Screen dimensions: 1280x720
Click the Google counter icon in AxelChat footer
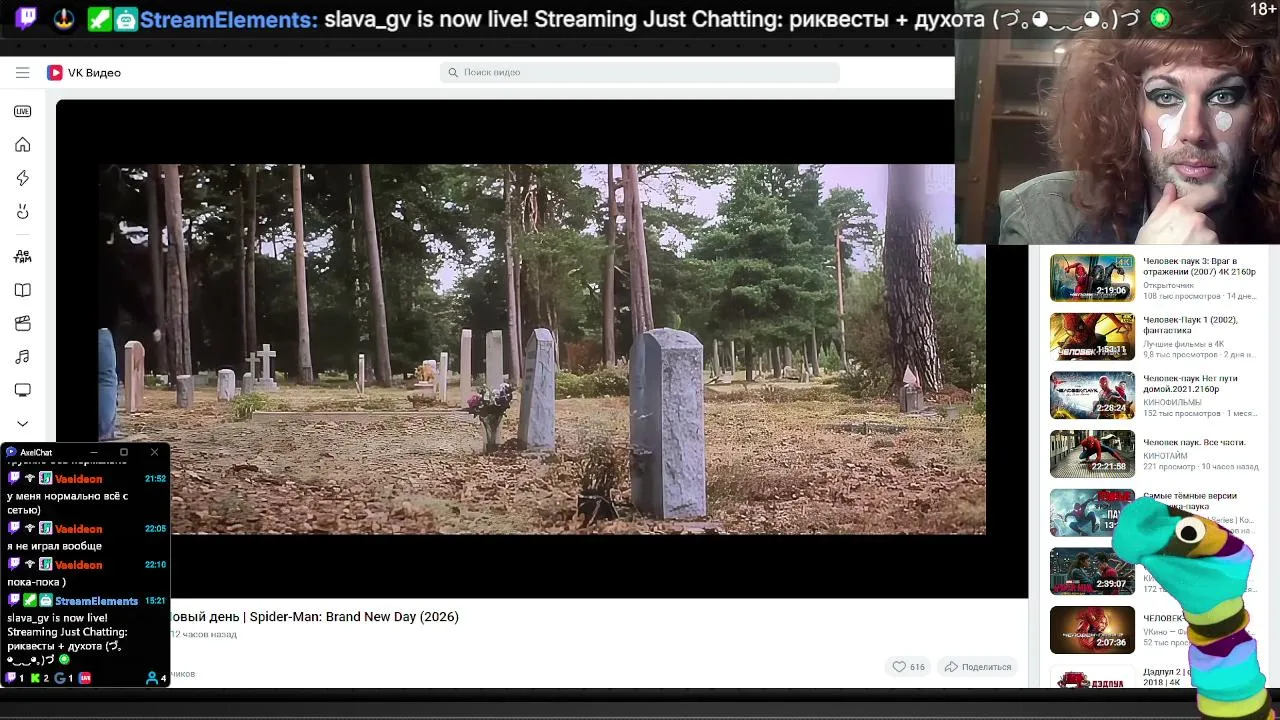60,678
